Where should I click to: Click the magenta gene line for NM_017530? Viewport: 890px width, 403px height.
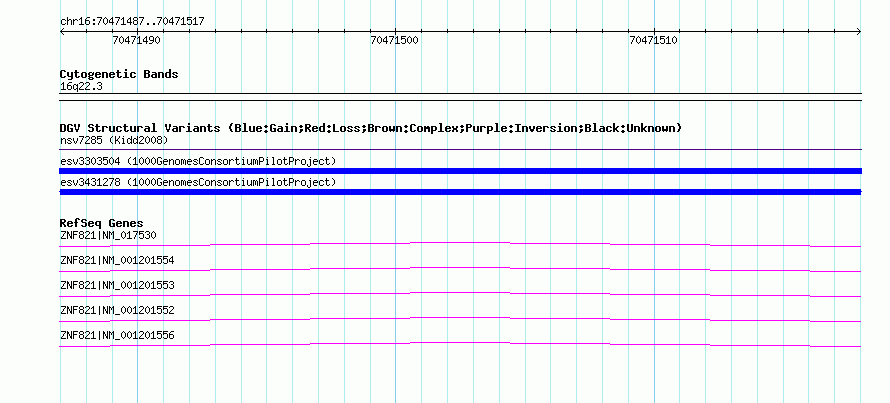[460, 244]
